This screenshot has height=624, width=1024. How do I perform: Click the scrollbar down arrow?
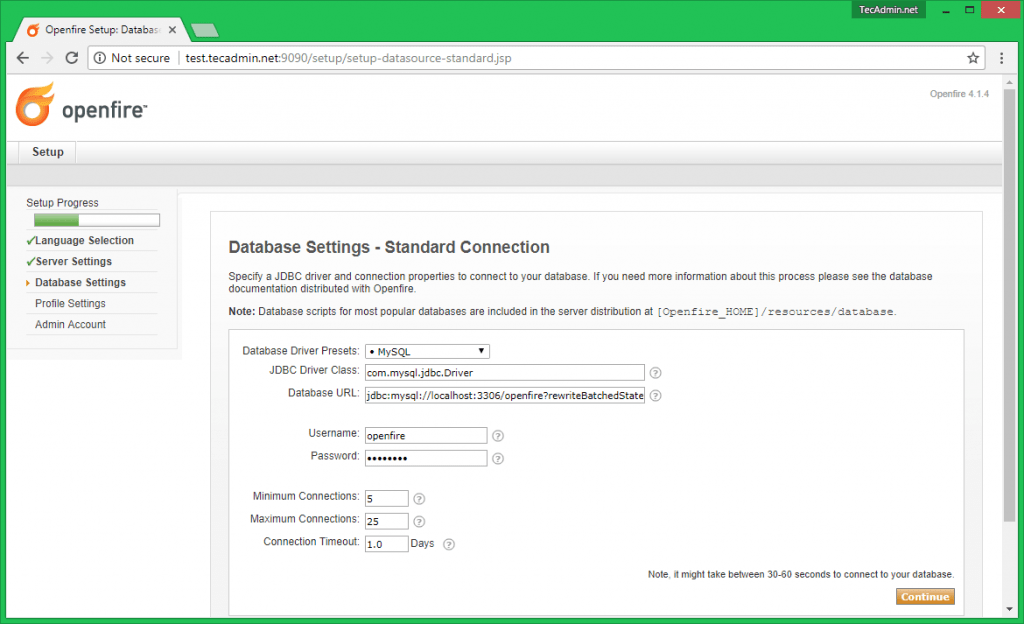coord(1009,609)
